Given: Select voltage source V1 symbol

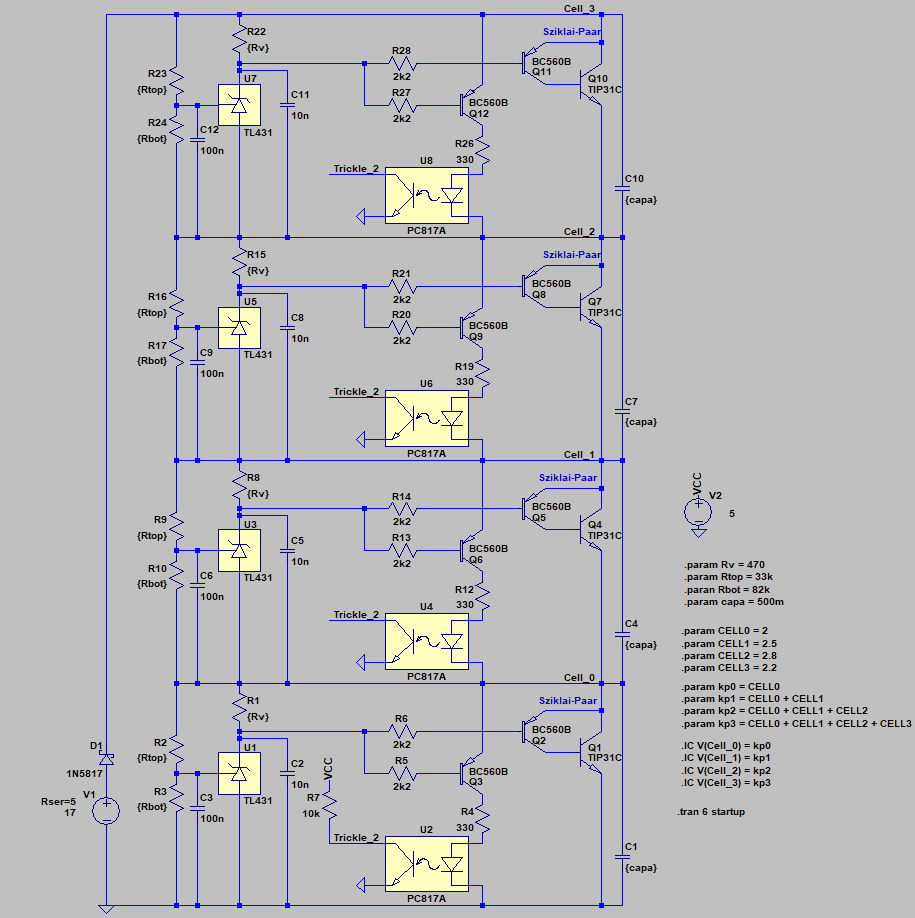Looking at the screenshot, I should click(x=106, y=811).
